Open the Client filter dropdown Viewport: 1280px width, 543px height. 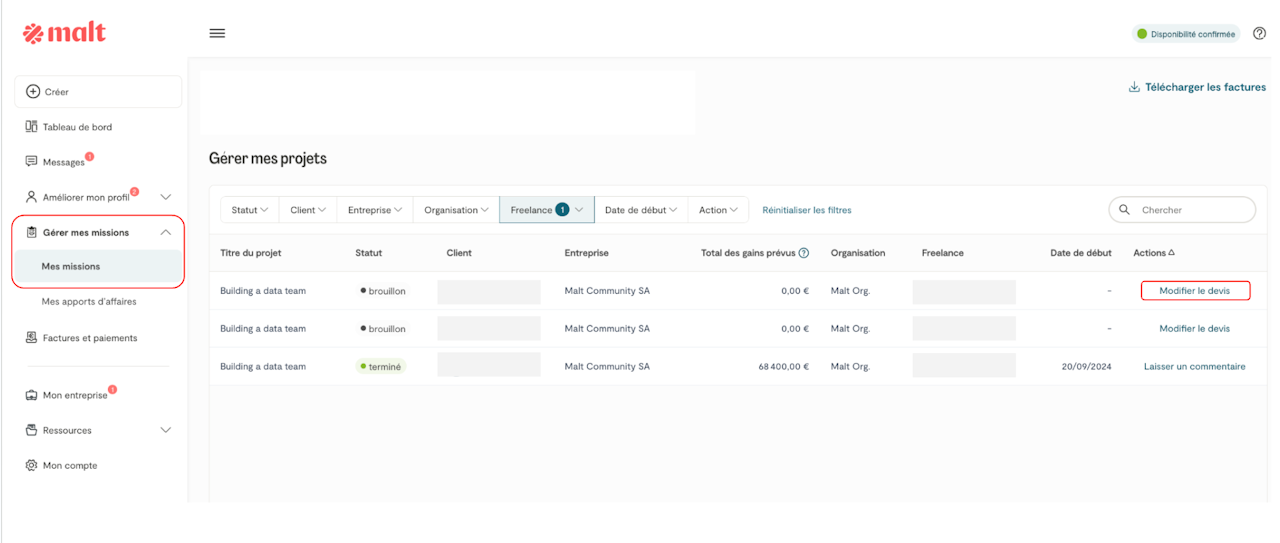point(308,210)
